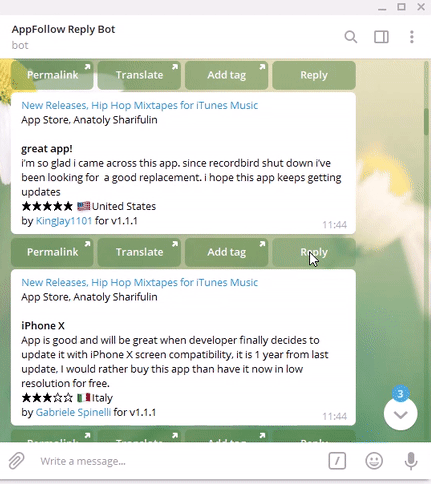
Task: Click Add tag under the KingJay1101 review
Action: (x=226, y=252)
